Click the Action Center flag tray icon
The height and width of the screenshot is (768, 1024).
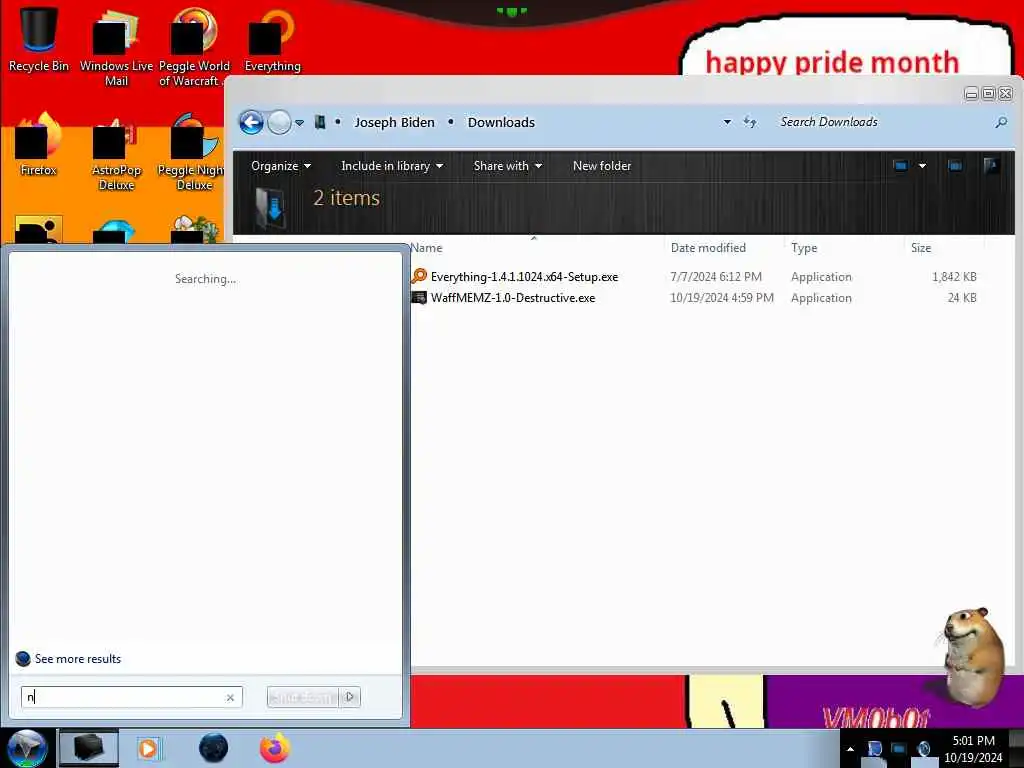coord(874,748)
